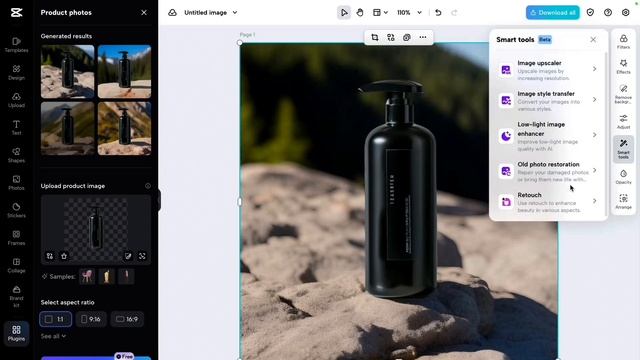640x360 pixels.
Task: Choose the third sample product image
Action: pos(126,276)
